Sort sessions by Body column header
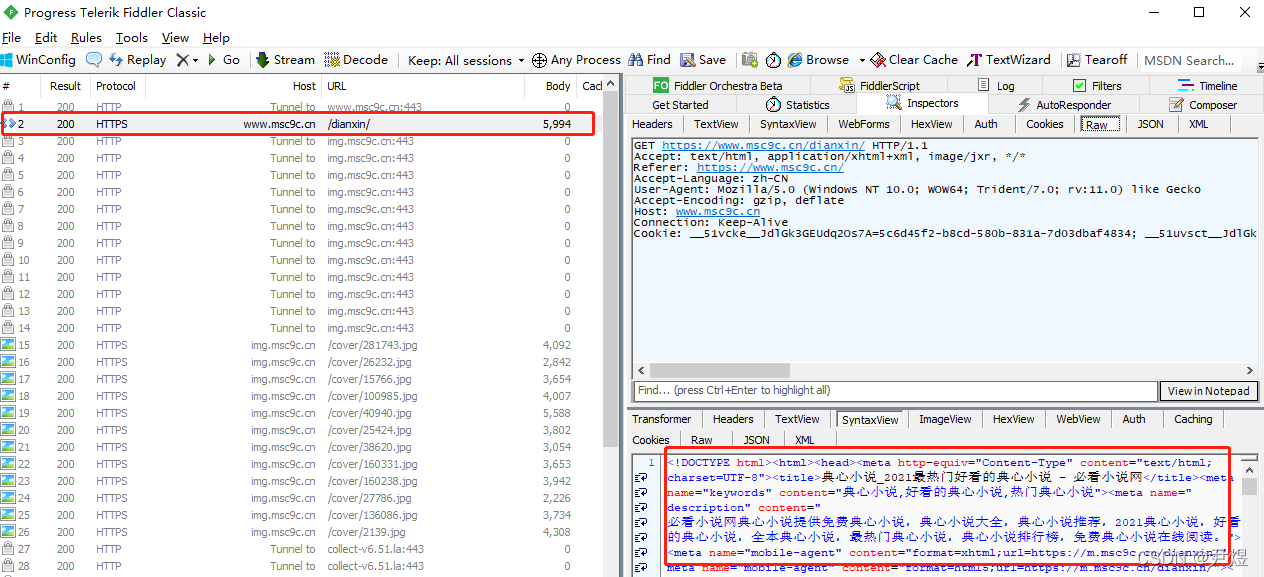The height and width of the screenshot is (577, 1264). pyautogui.click(x=551, y=86)
